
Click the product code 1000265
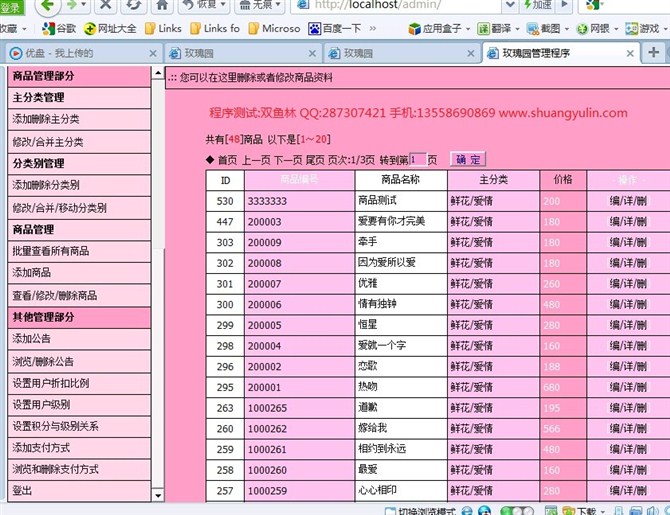click(x=267, y=408)
